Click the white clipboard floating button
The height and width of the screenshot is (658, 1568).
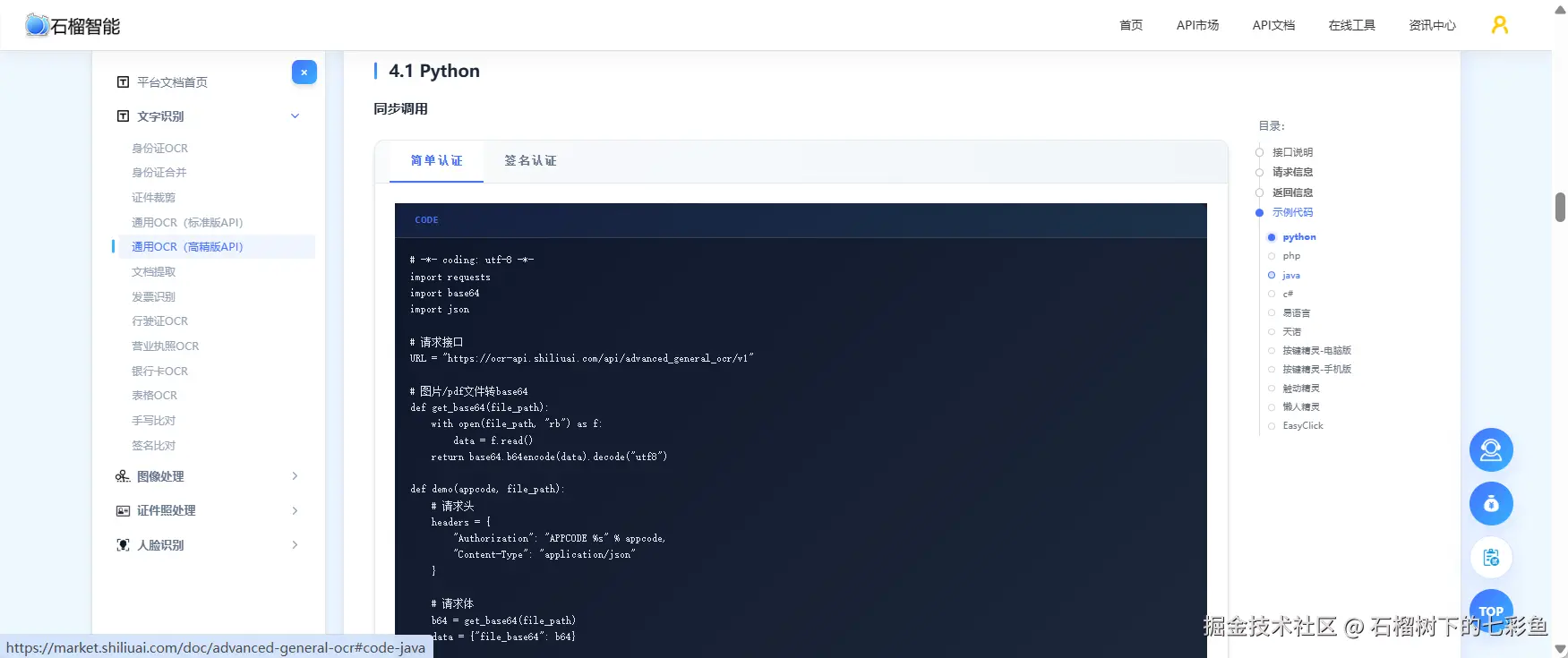pyautogui.click(x=1491, y=558)
